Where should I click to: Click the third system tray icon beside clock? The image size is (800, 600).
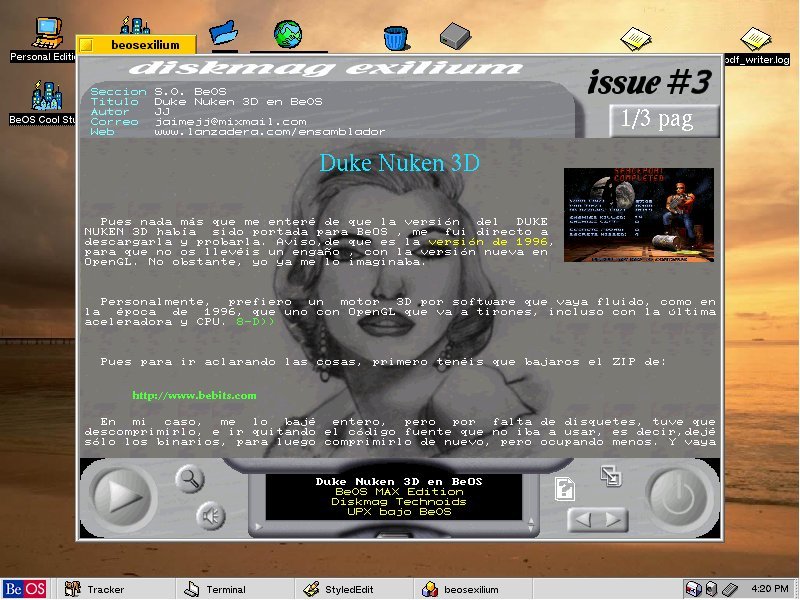730,589
